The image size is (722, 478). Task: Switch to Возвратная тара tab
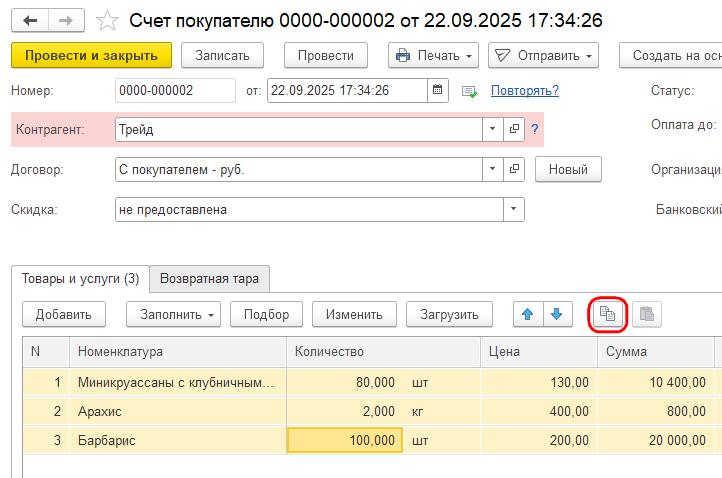[210, 279]
